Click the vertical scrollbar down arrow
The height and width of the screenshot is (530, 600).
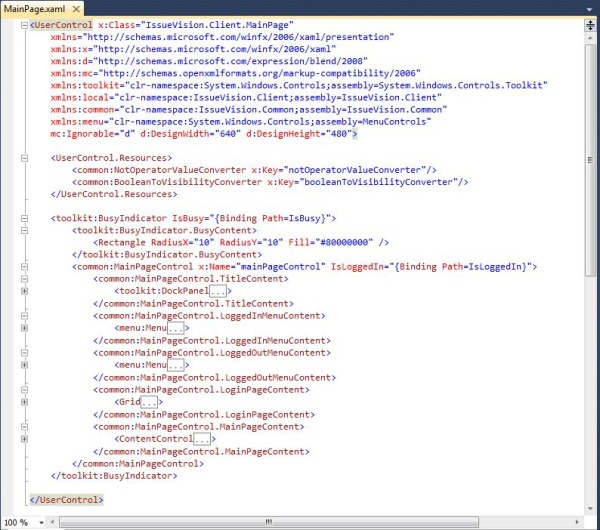[x=590, y=509]
